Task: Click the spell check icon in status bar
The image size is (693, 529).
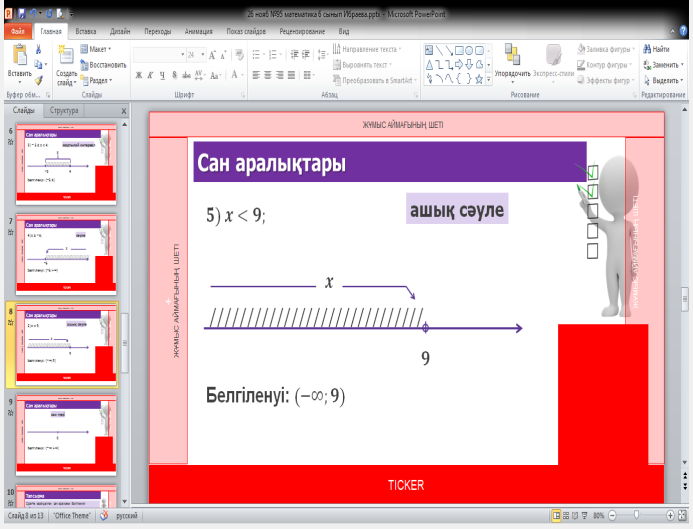Action: click(102, 516)
